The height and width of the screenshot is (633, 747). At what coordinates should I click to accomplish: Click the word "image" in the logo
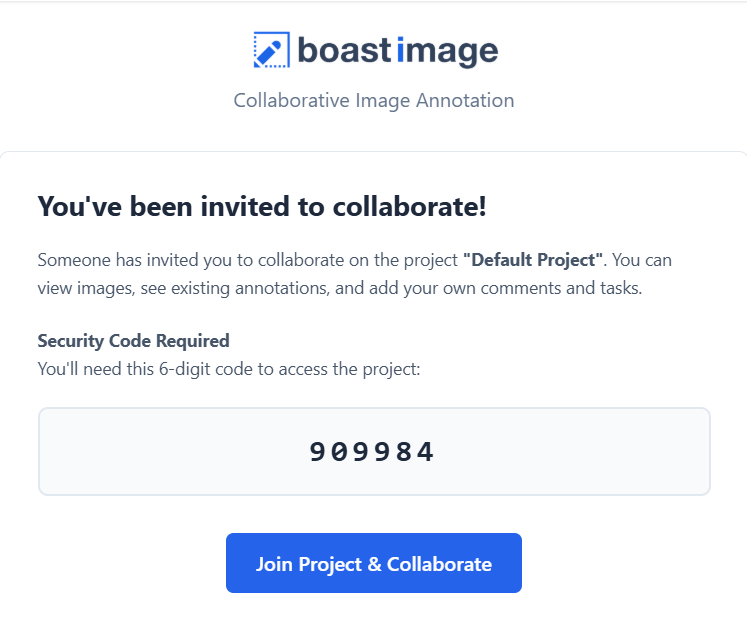[447, 51]
